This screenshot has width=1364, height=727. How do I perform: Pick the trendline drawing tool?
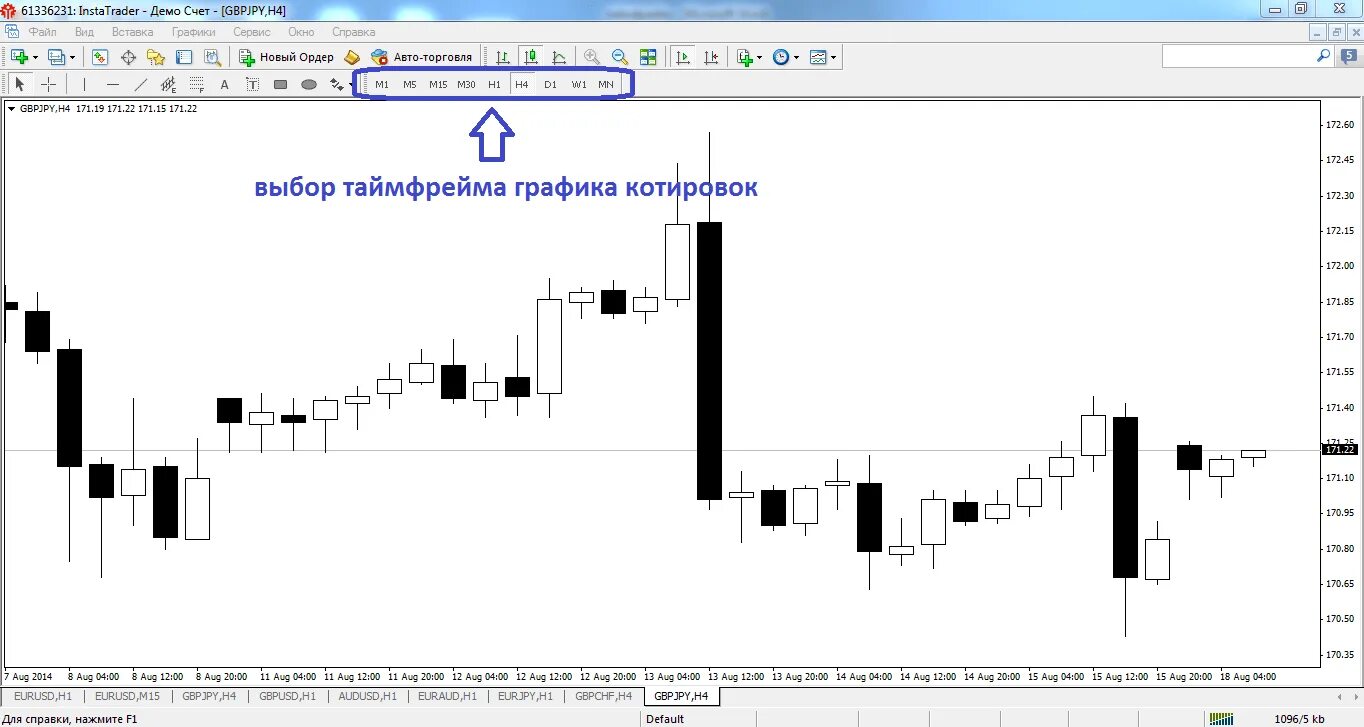coord(141,84)
